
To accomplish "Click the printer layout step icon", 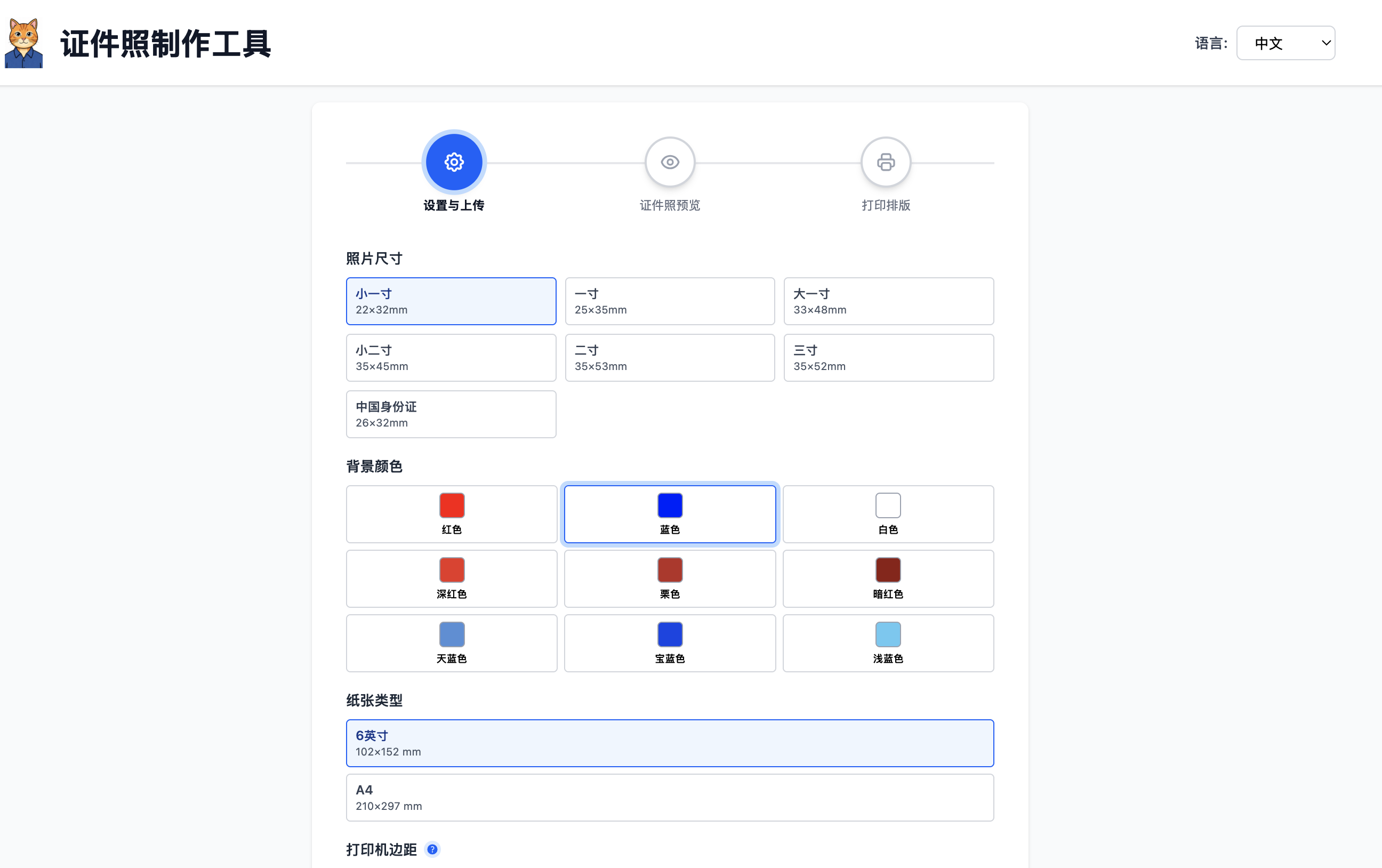I will point(885,163).
